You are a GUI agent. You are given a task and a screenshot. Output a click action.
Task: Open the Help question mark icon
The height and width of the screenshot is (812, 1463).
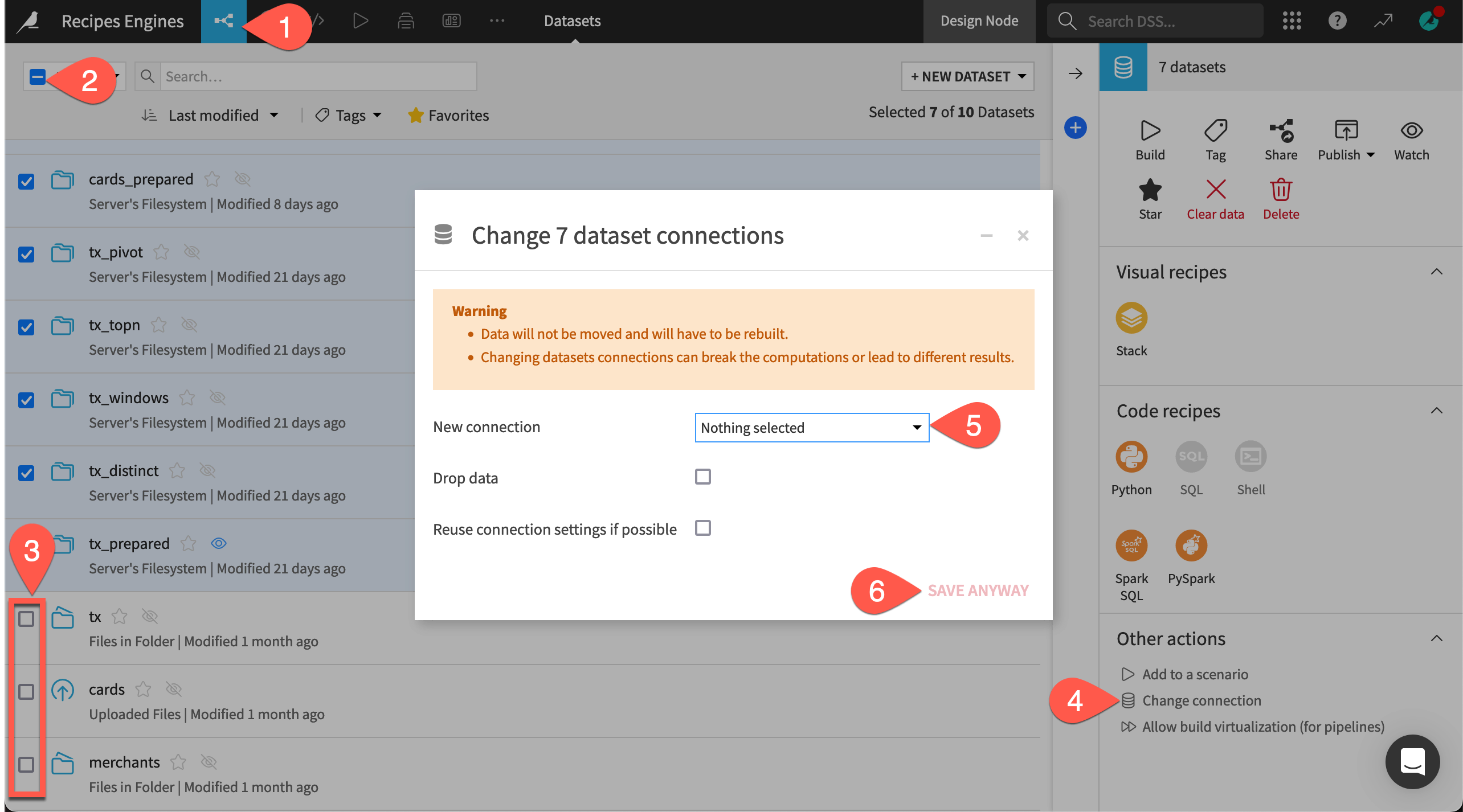point(1337,21)
